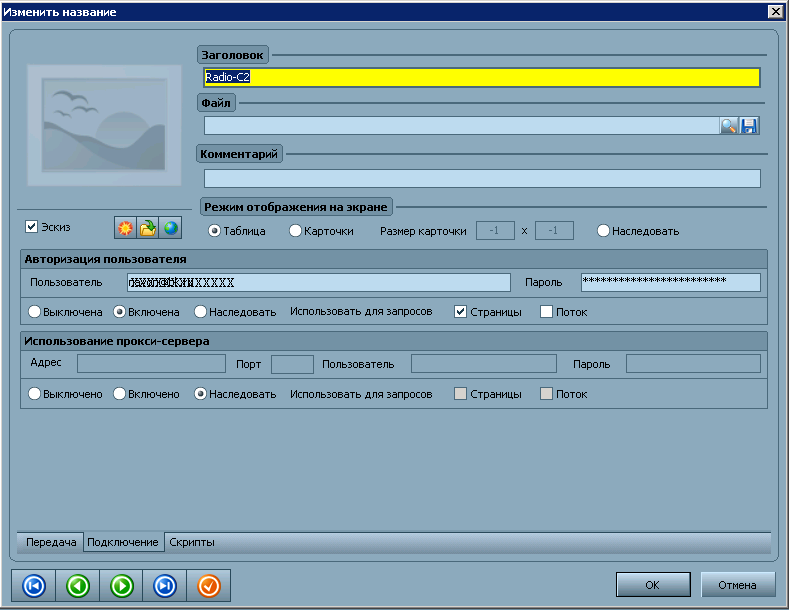This screenshot has height=610, width=789.
Task: Set proxy server usage to Включено
Action: point(120,394)
